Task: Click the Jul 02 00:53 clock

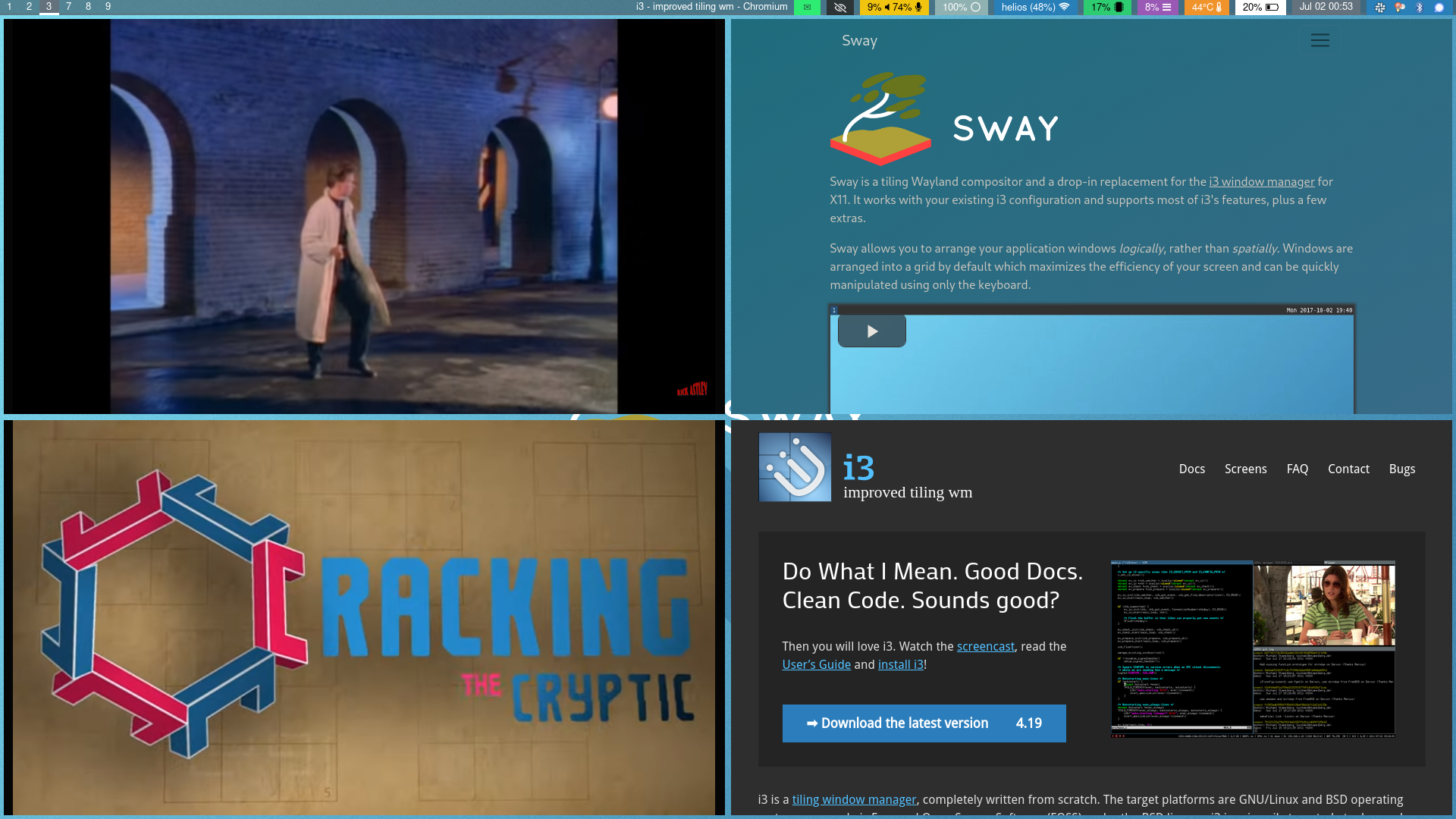Action: click(x=1326, y=7)
